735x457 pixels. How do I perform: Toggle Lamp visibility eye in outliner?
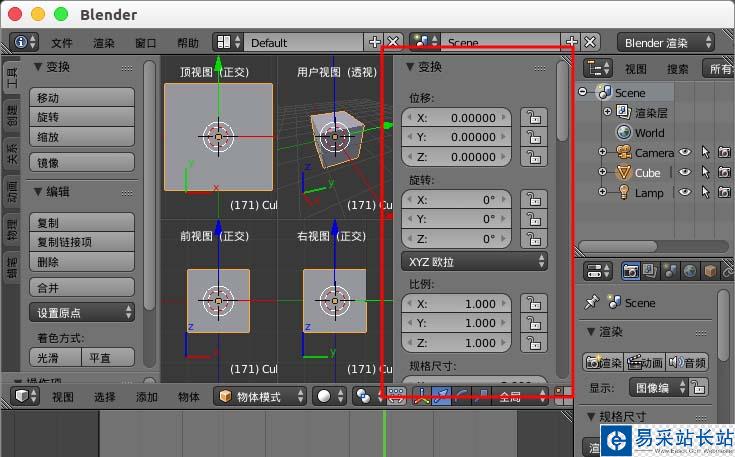coord(685,192)
